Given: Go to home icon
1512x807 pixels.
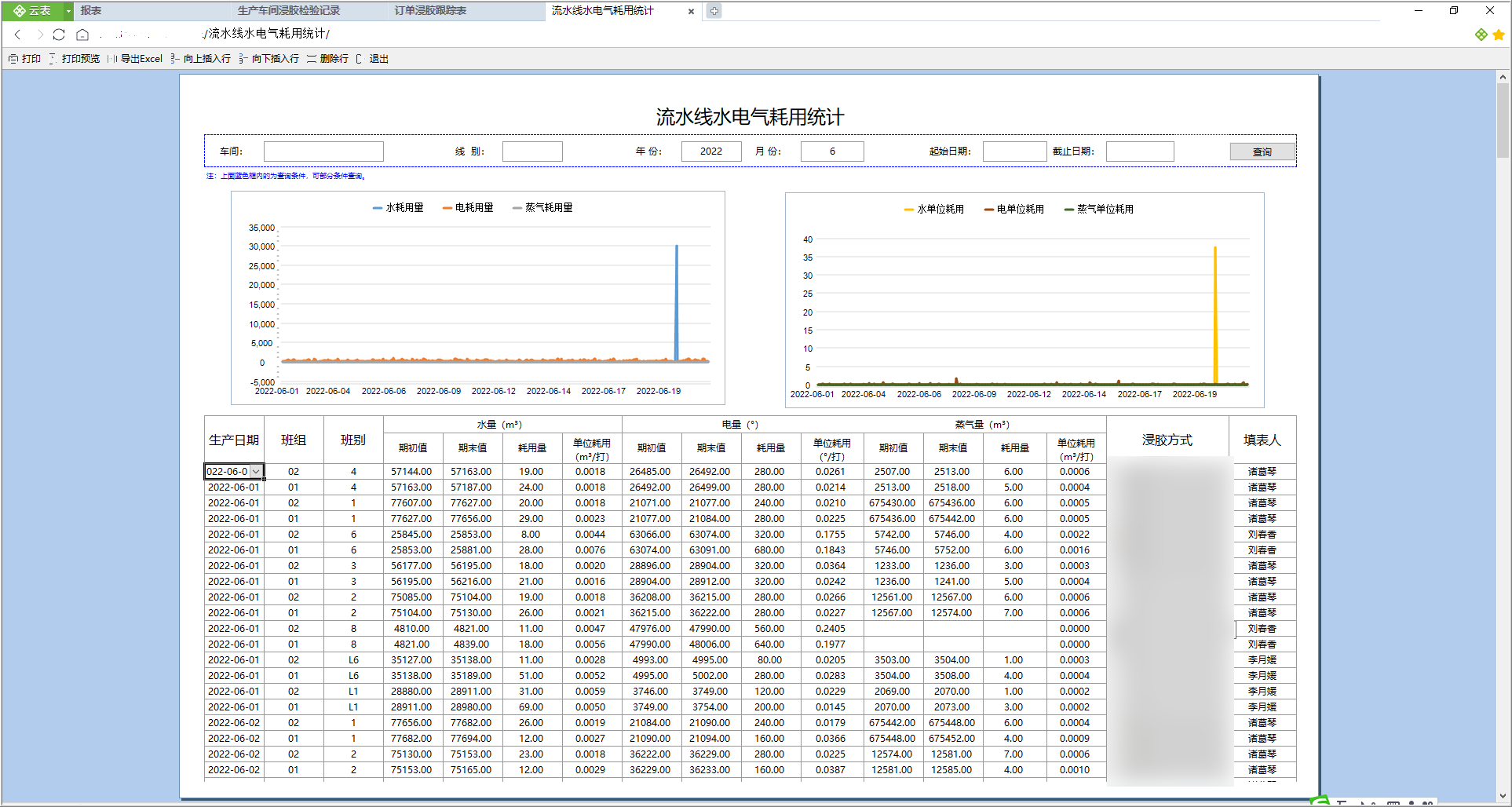Looking at the screenshot, I should pos(82,35).
